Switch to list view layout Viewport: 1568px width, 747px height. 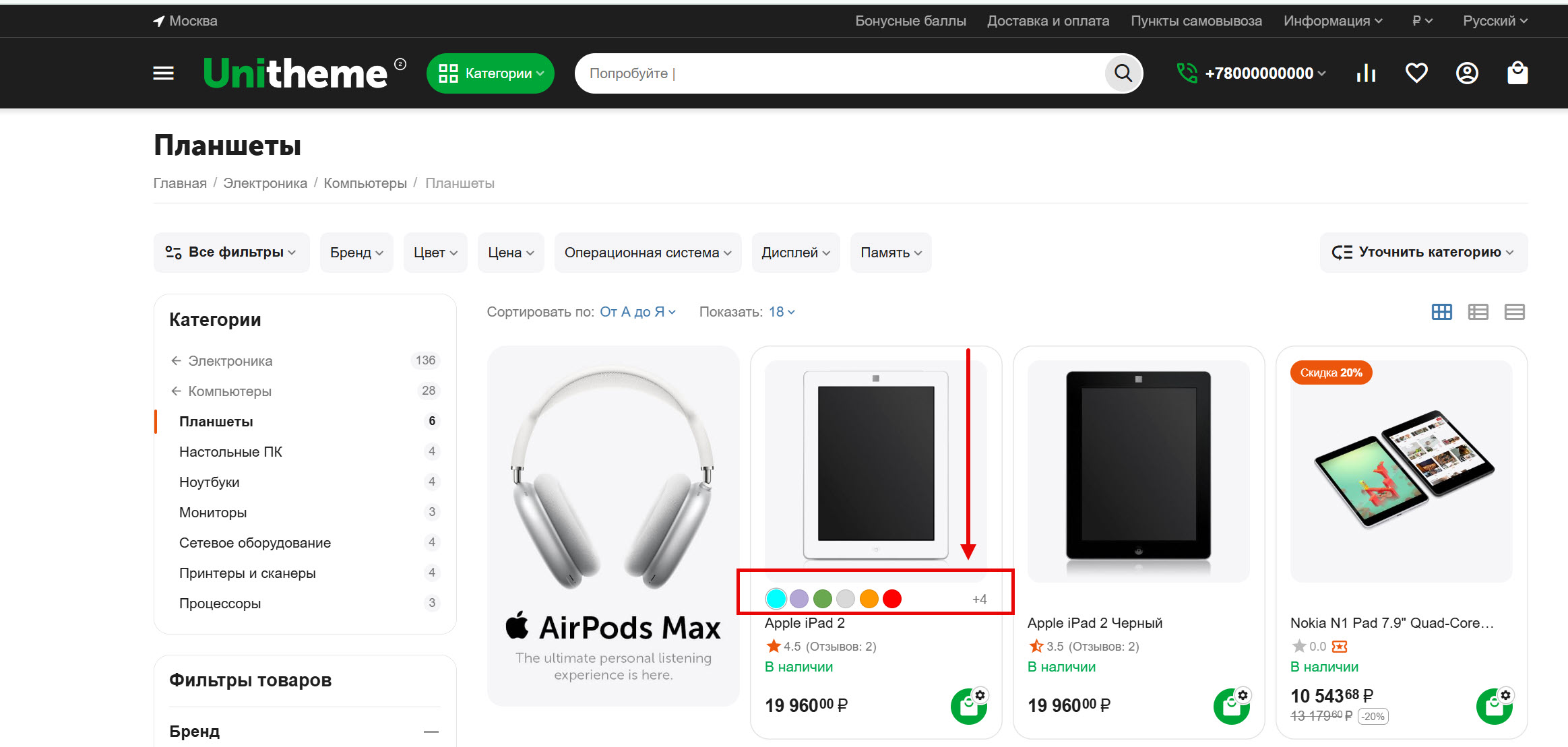(1478, 312)
